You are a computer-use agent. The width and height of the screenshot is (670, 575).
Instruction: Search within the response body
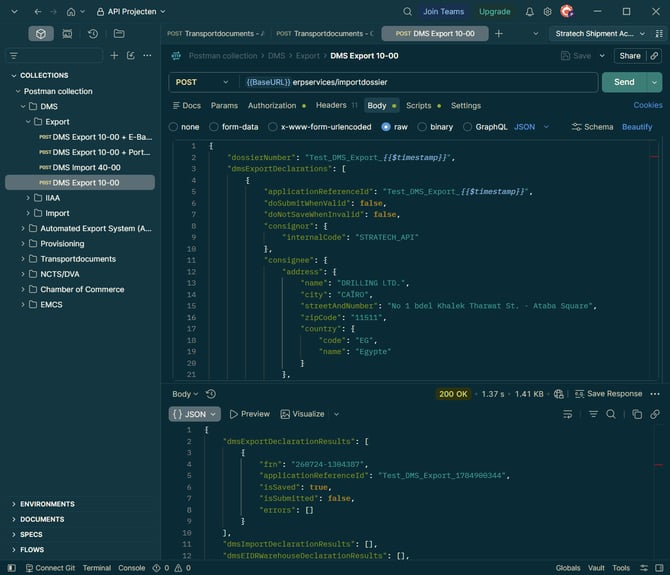tap(611, 414)
